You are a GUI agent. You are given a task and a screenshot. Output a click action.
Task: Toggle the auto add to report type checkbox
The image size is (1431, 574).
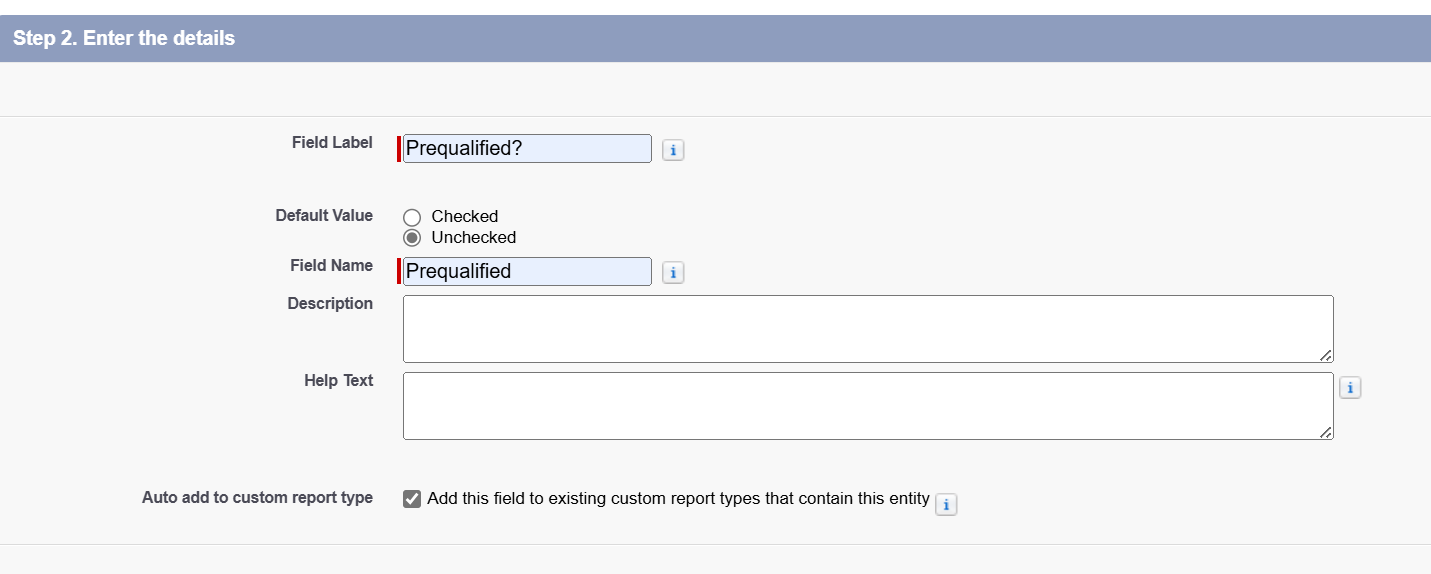(x=412, y=499)
